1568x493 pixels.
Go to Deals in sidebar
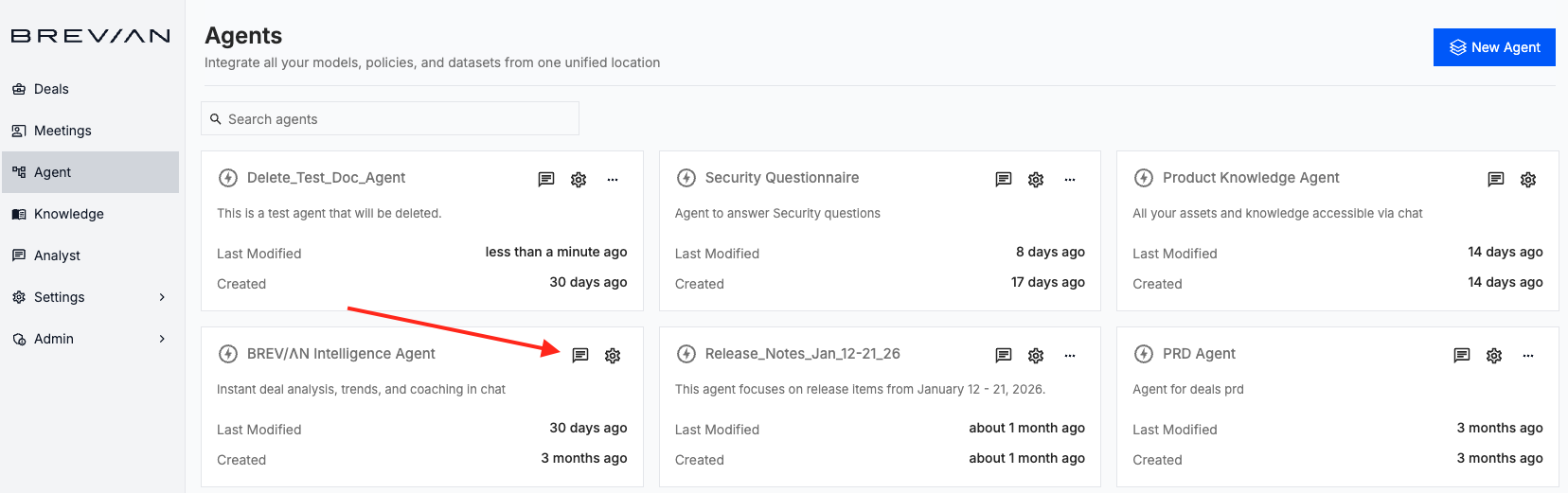pyautogui.click(x=51, y=89)
